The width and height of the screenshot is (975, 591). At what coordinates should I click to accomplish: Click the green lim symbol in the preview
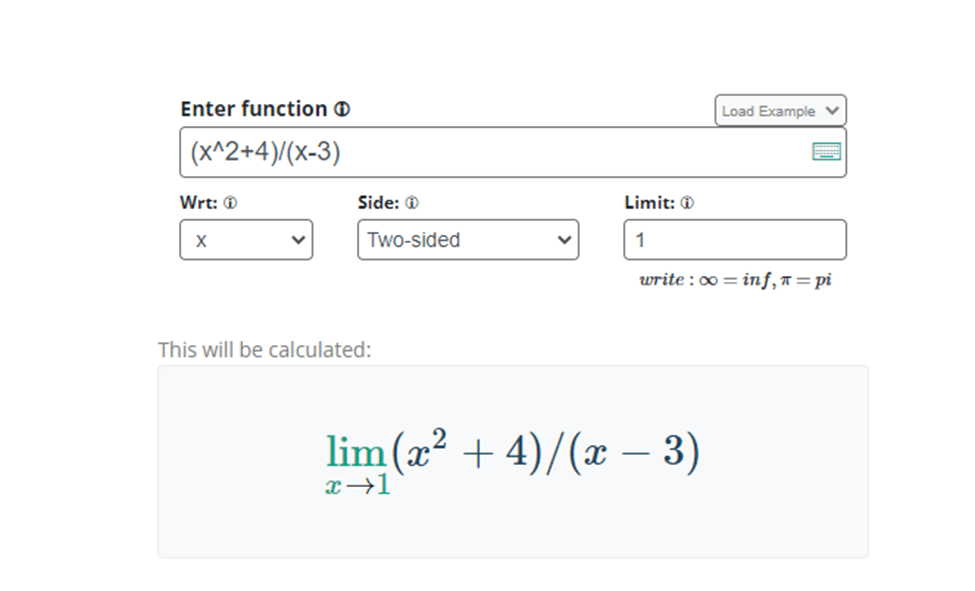(x=356, y=451)
